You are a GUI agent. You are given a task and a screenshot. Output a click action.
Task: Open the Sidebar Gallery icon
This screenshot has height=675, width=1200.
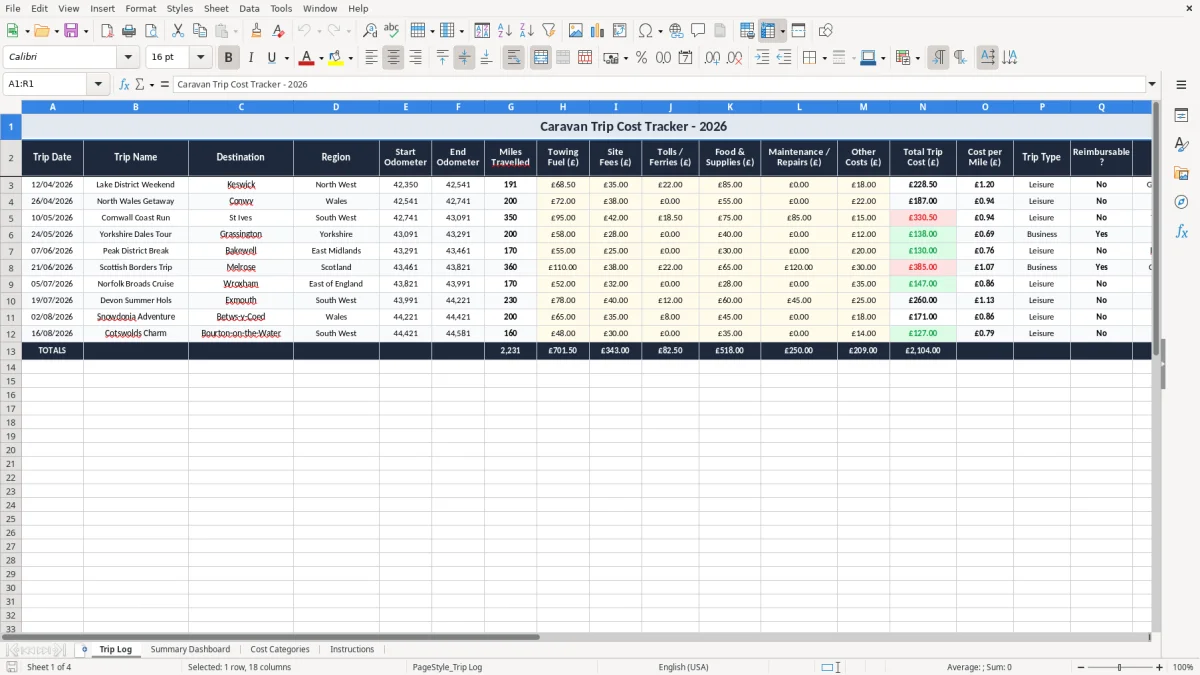1181,173
